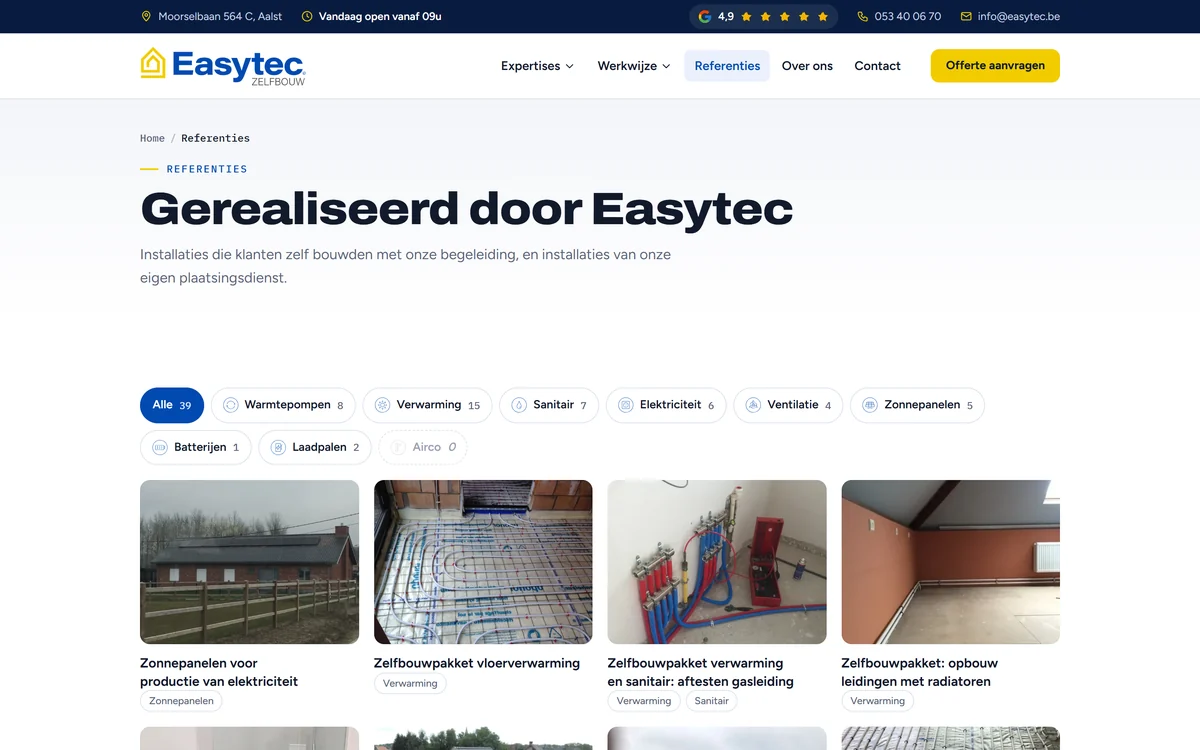Click the Offerte aanvragen button
Image resolution: width=1200 pixels, height=750 pixels.
pyautogui.click(x=995, y=66)
